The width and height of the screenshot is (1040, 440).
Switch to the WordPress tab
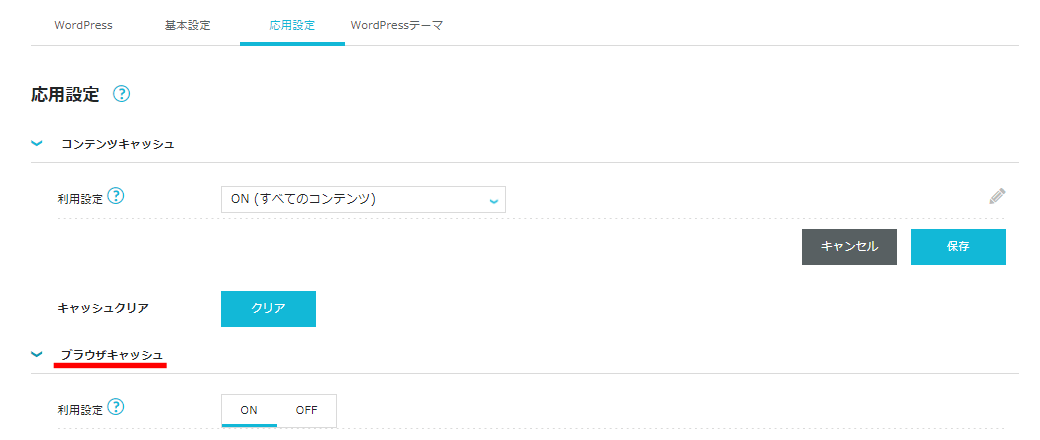click(x=84, y=25)
